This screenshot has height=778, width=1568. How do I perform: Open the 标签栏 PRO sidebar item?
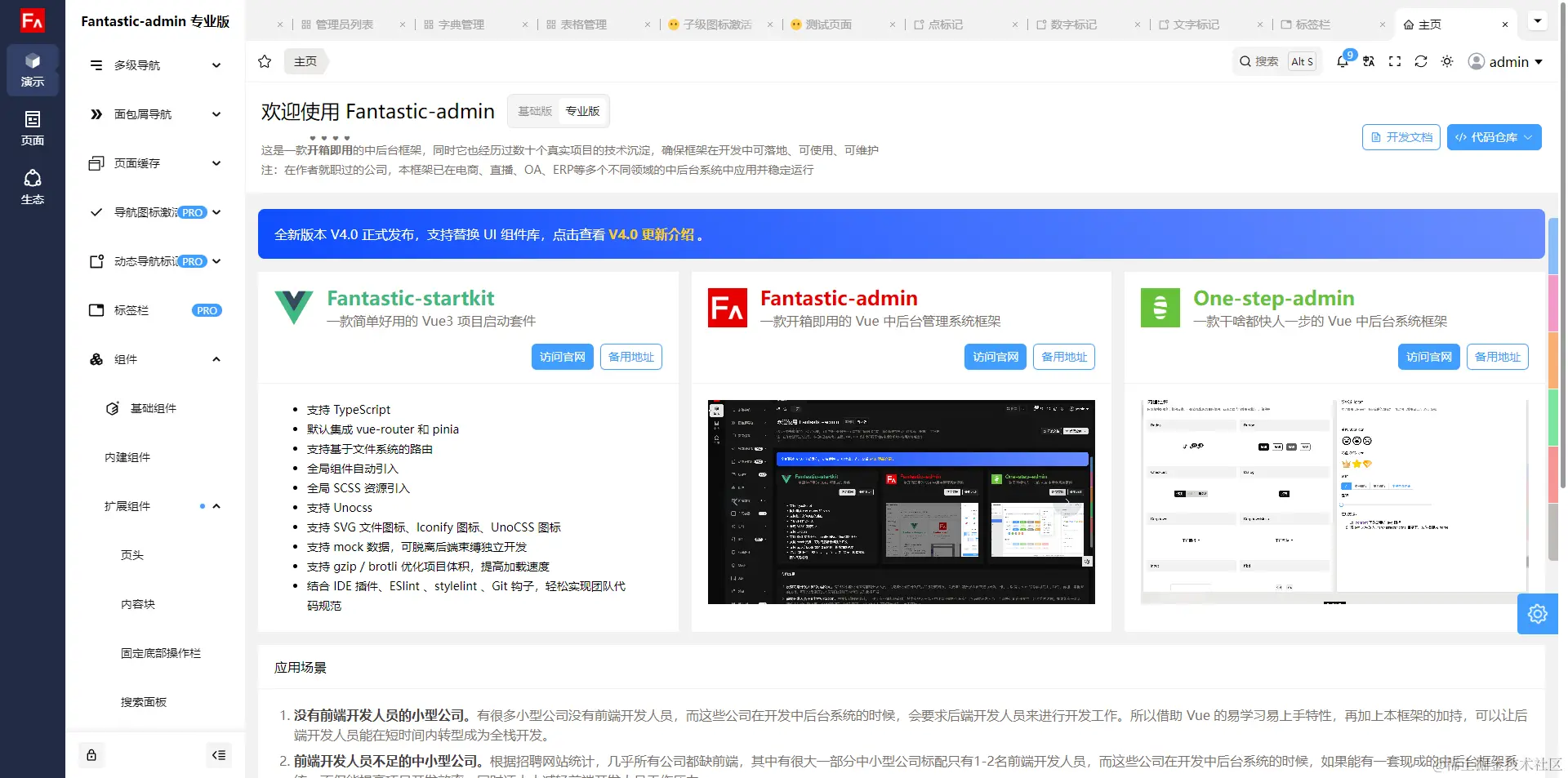coord(155,310)
